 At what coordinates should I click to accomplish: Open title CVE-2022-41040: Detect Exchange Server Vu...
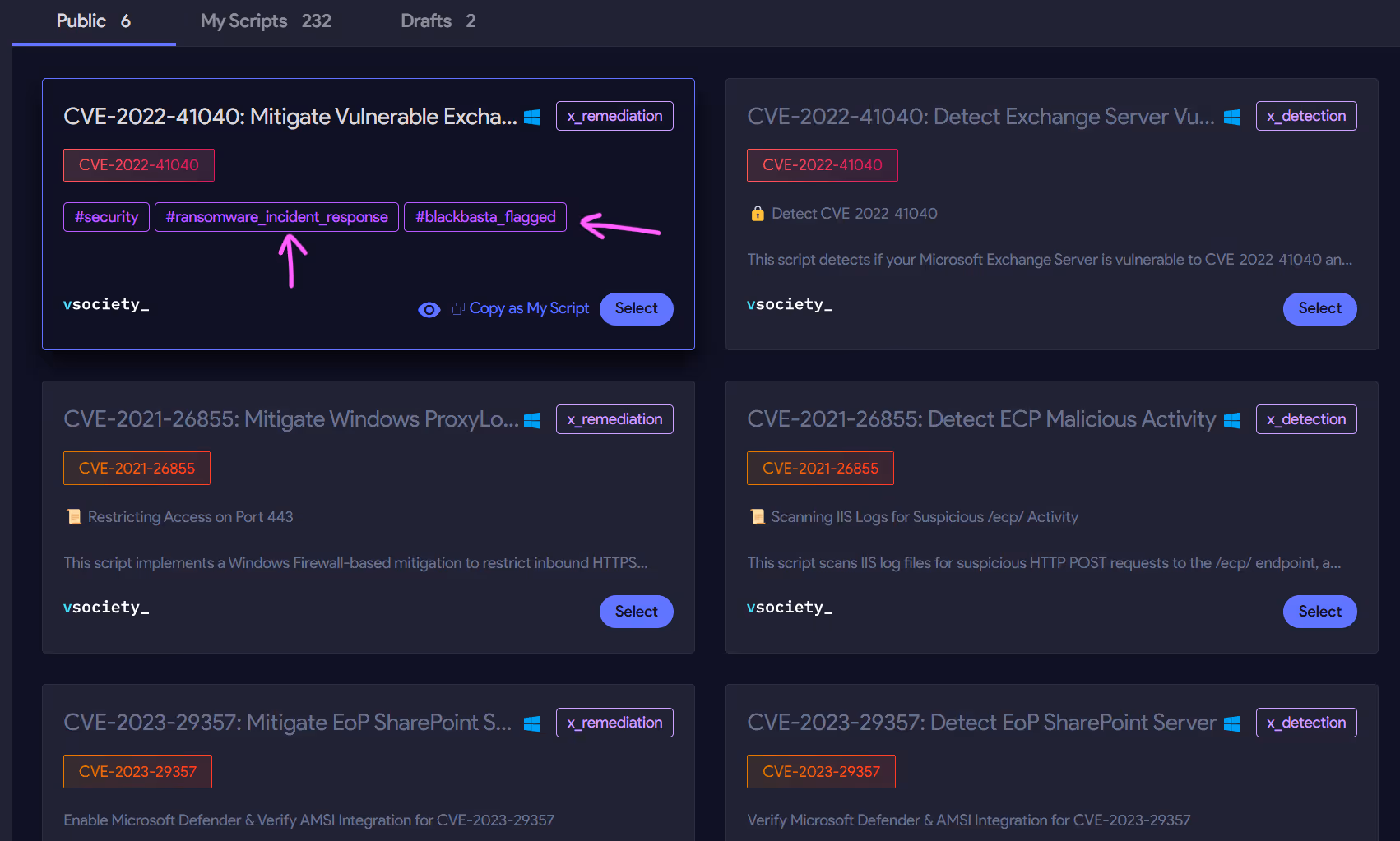pos(980,117)
